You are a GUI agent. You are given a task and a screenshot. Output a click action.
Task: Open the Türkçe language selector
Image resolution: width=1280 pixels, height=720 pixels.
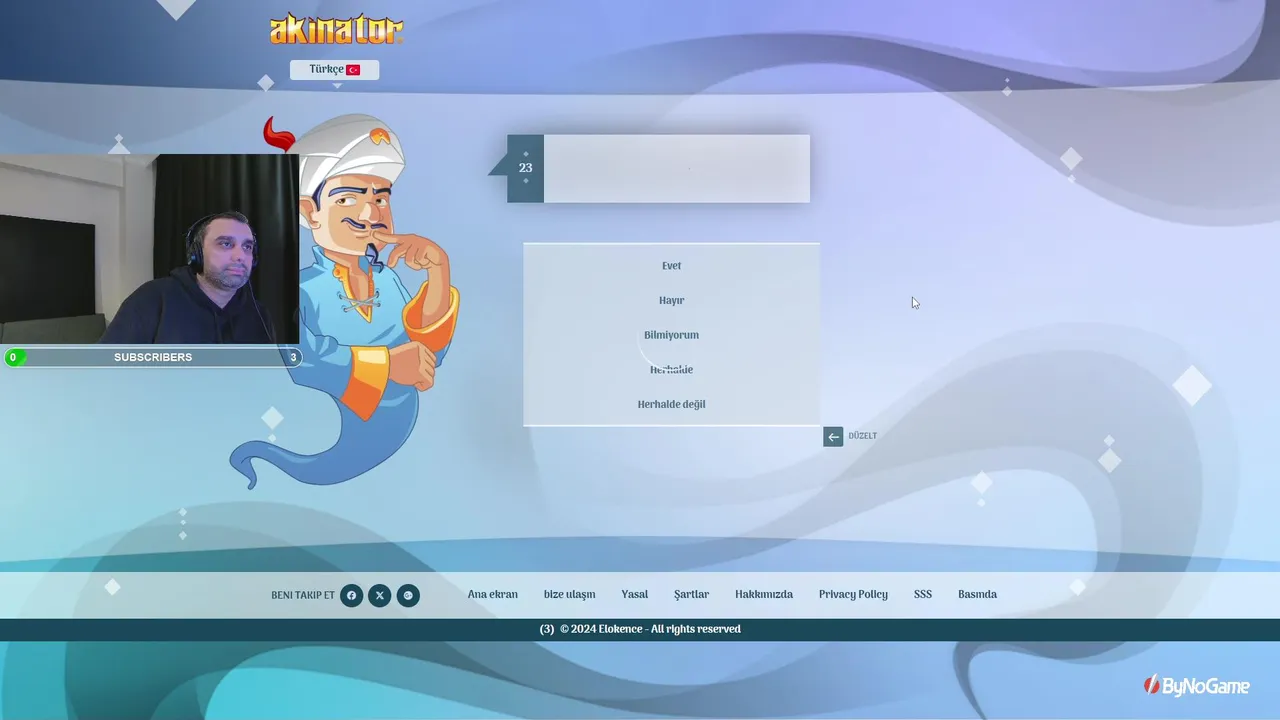point(334,70)
